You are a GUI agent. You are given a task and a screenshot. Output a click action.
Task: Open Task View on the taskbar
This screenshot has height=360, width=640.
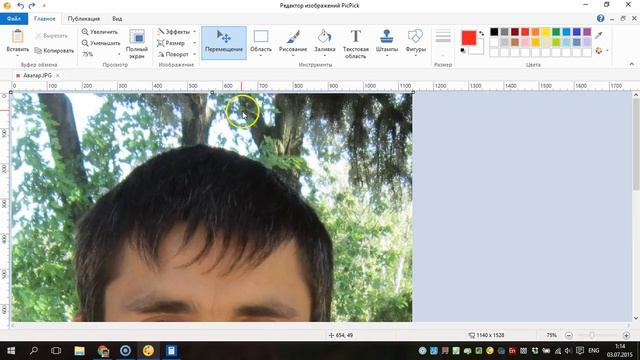(56, 351)
